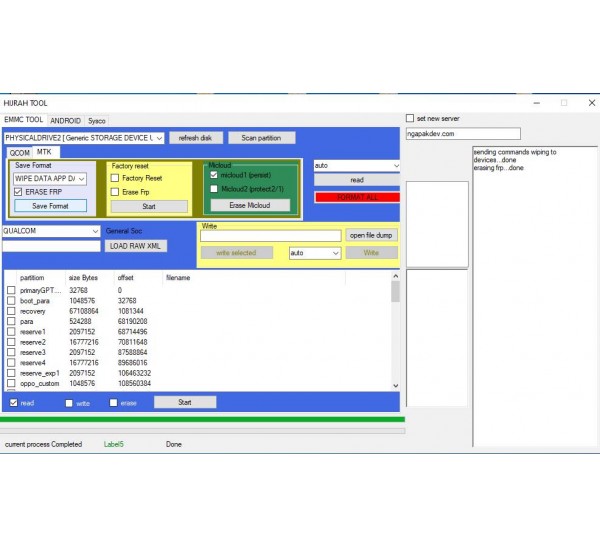Image resolution: width=600 pixels, height=548 pixels.
Task: Select the MTK sub-tab
Action: tap(44, 152)
